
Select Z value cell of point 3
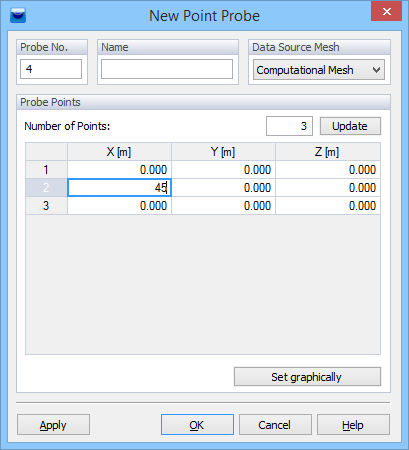(x=328, y=206)
